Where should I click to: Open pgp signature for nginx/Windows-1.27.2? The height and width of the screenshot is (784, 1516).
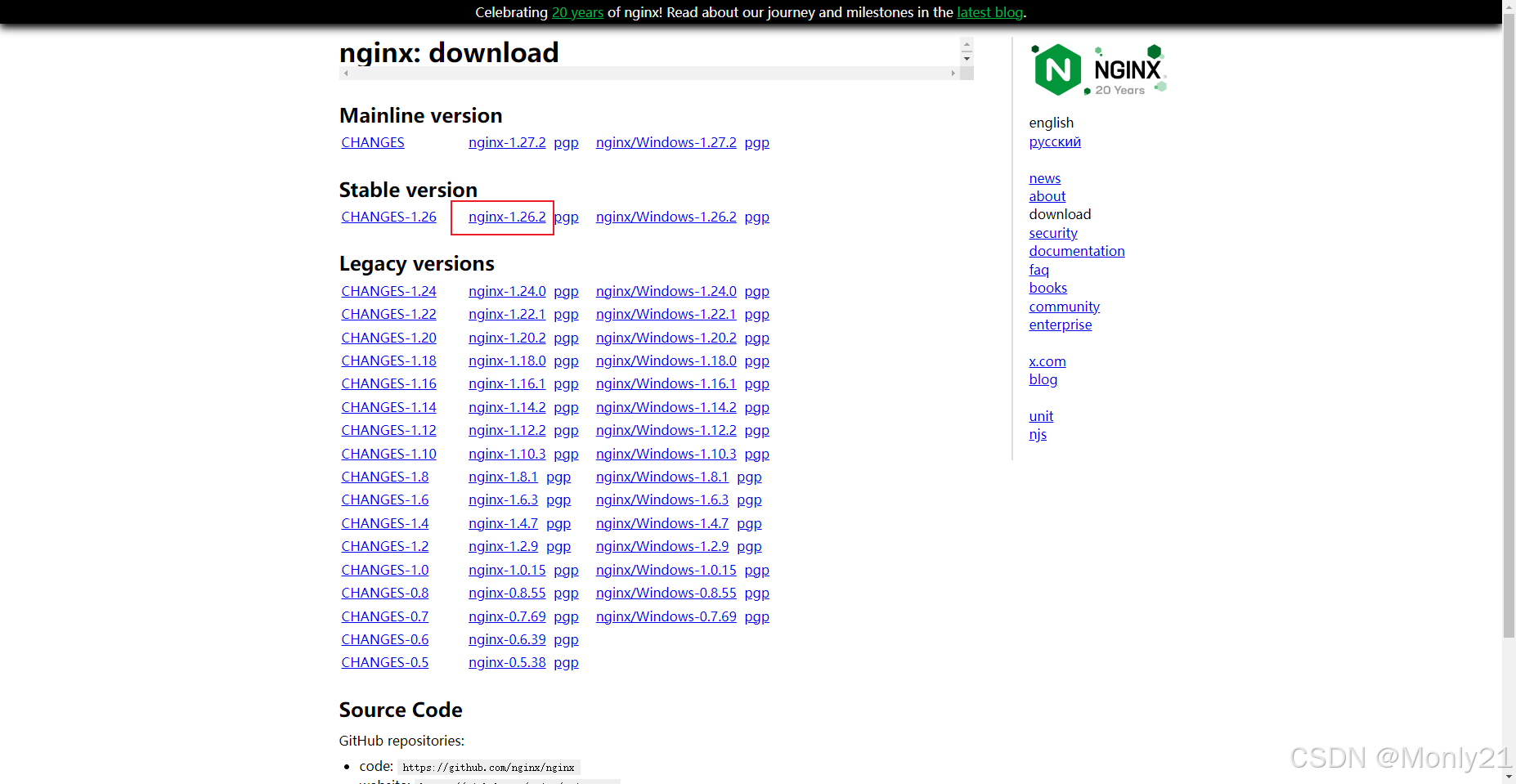756,142
